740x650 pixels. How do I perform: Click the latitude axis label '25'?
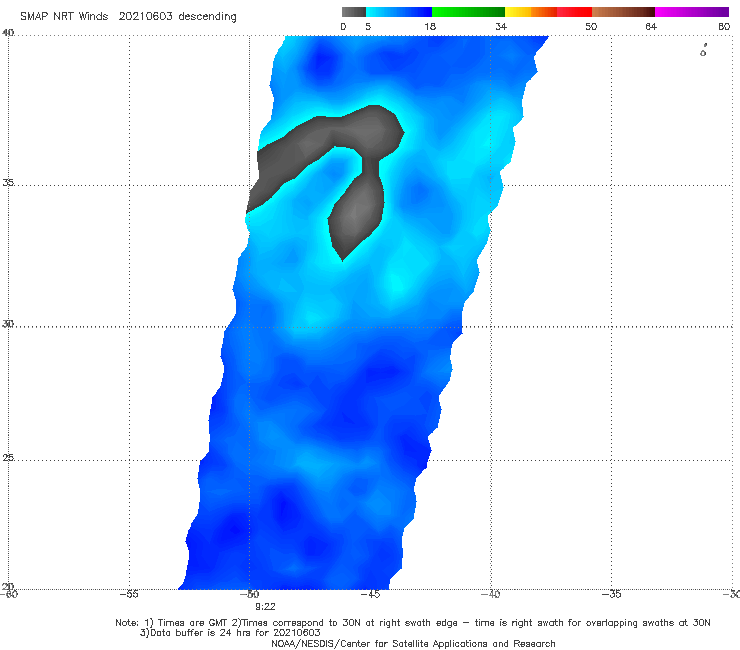tap(8, 457)
